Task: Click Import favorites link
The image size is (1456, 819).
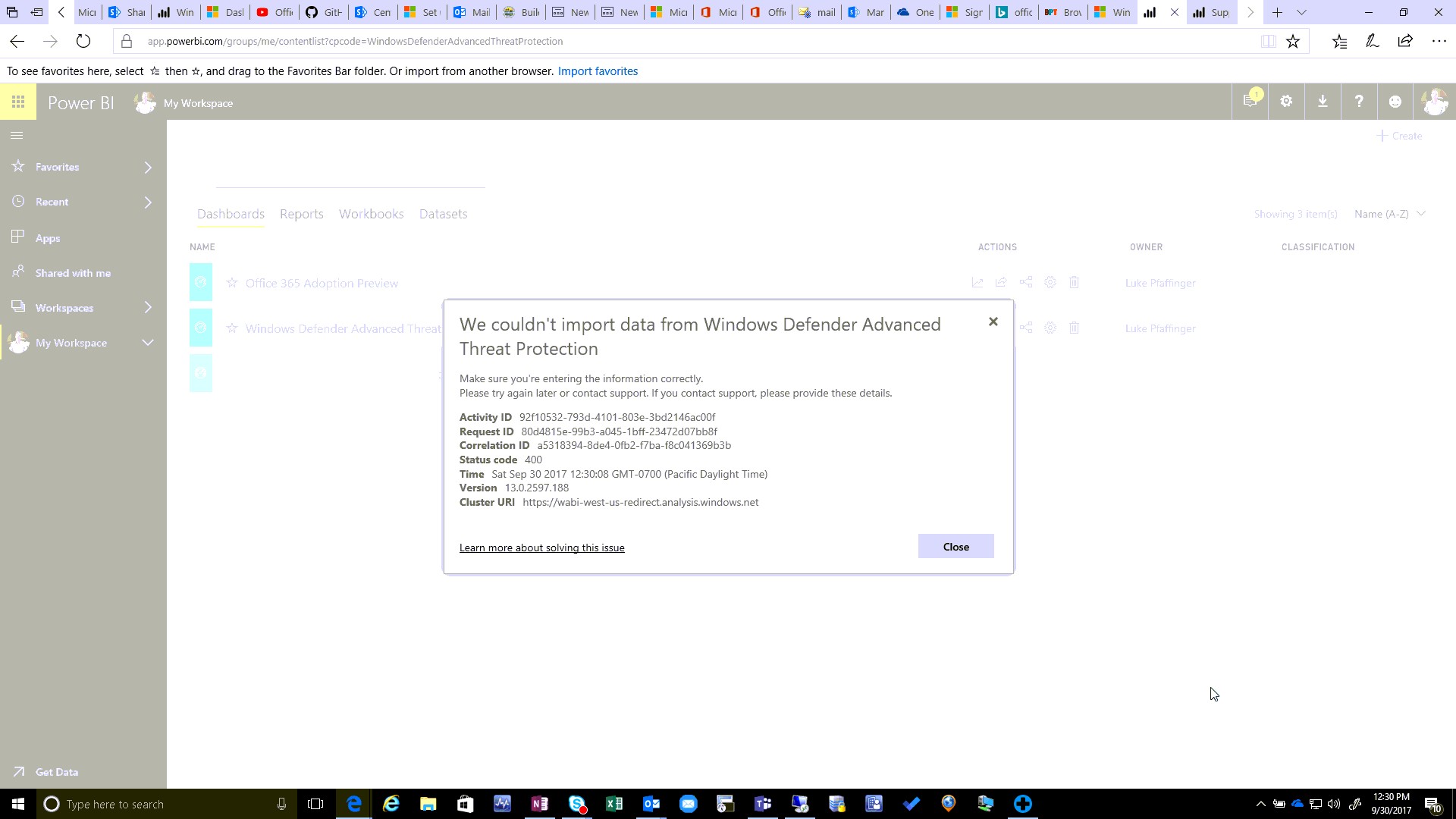Action: (598, 71)
